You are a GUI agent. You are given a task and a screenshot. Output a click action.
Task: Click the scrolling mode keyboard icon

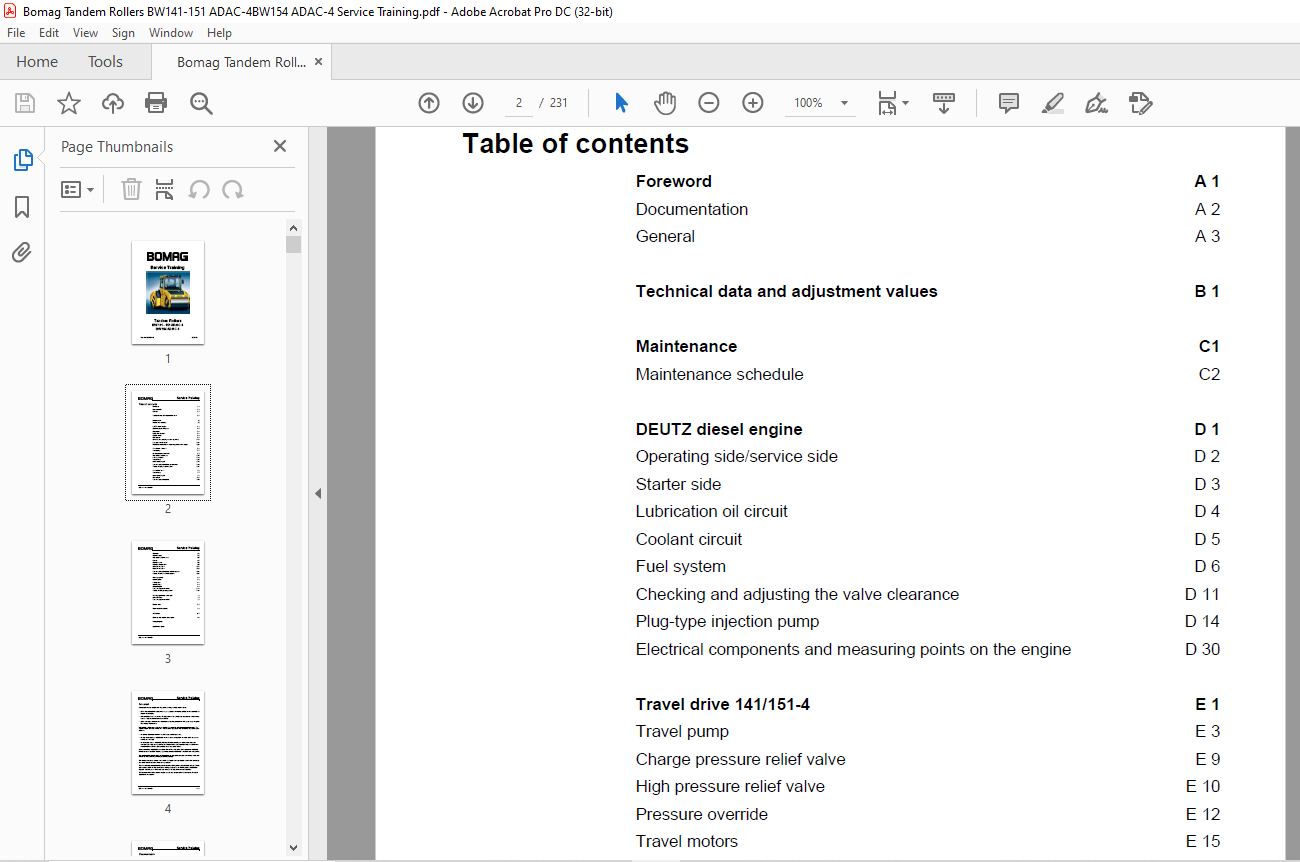click(x=944, y=103)
